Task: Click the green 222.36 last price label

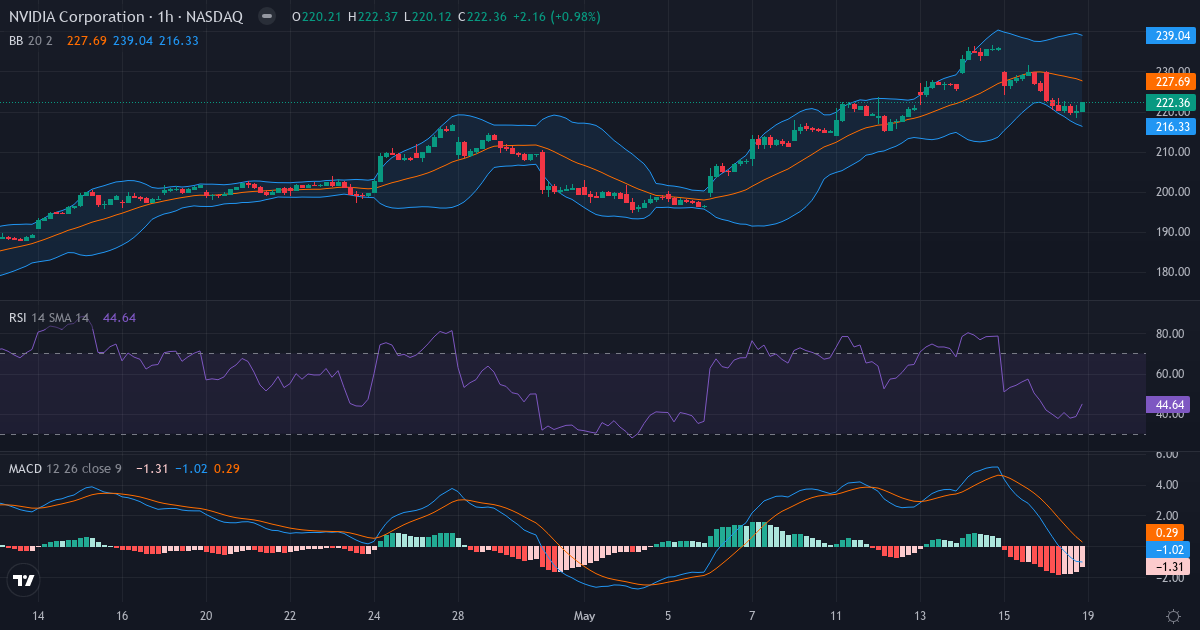Action: pyautogui.click(x=1172, y=103)
